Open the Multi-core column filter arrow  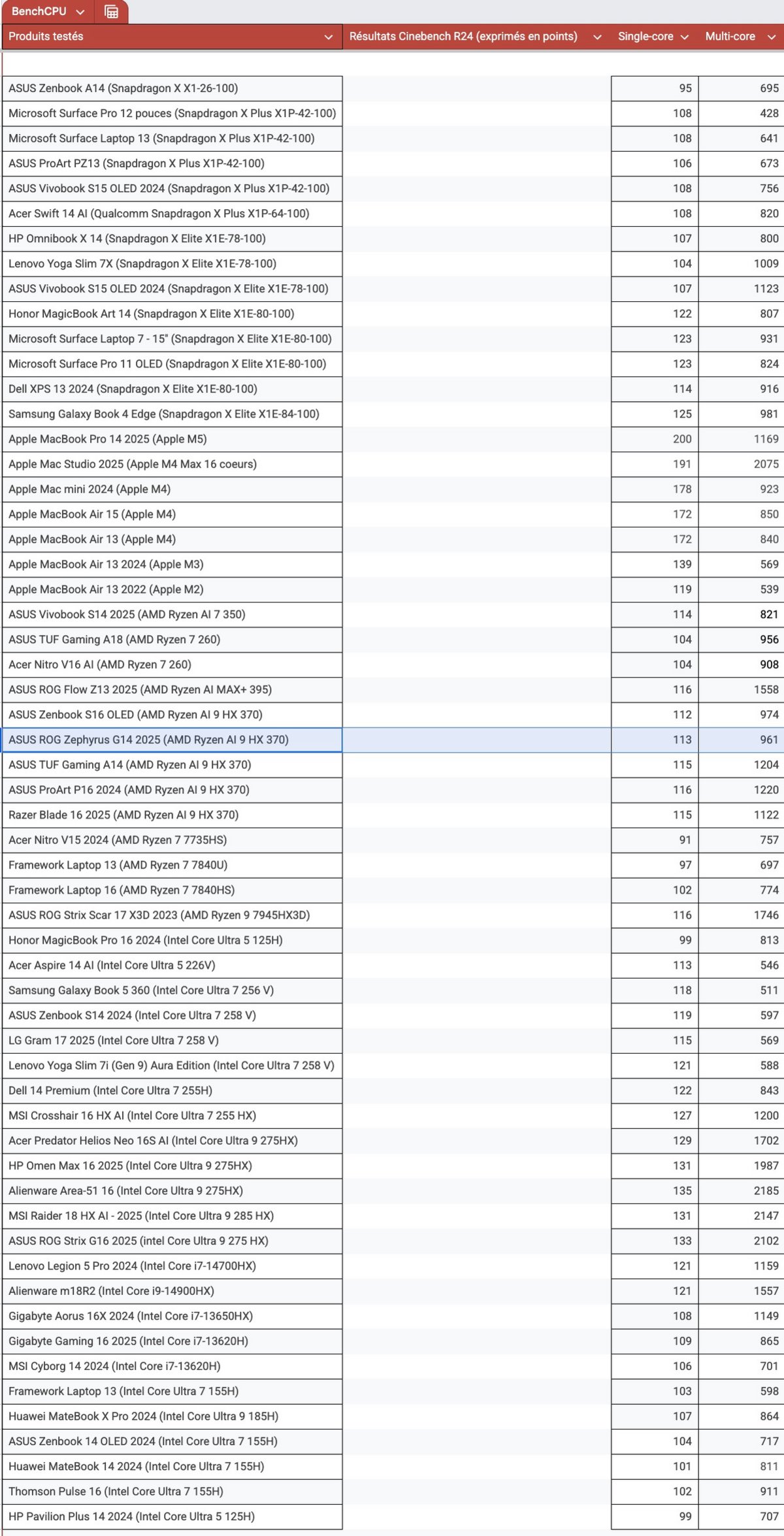(x=772, y=37)
